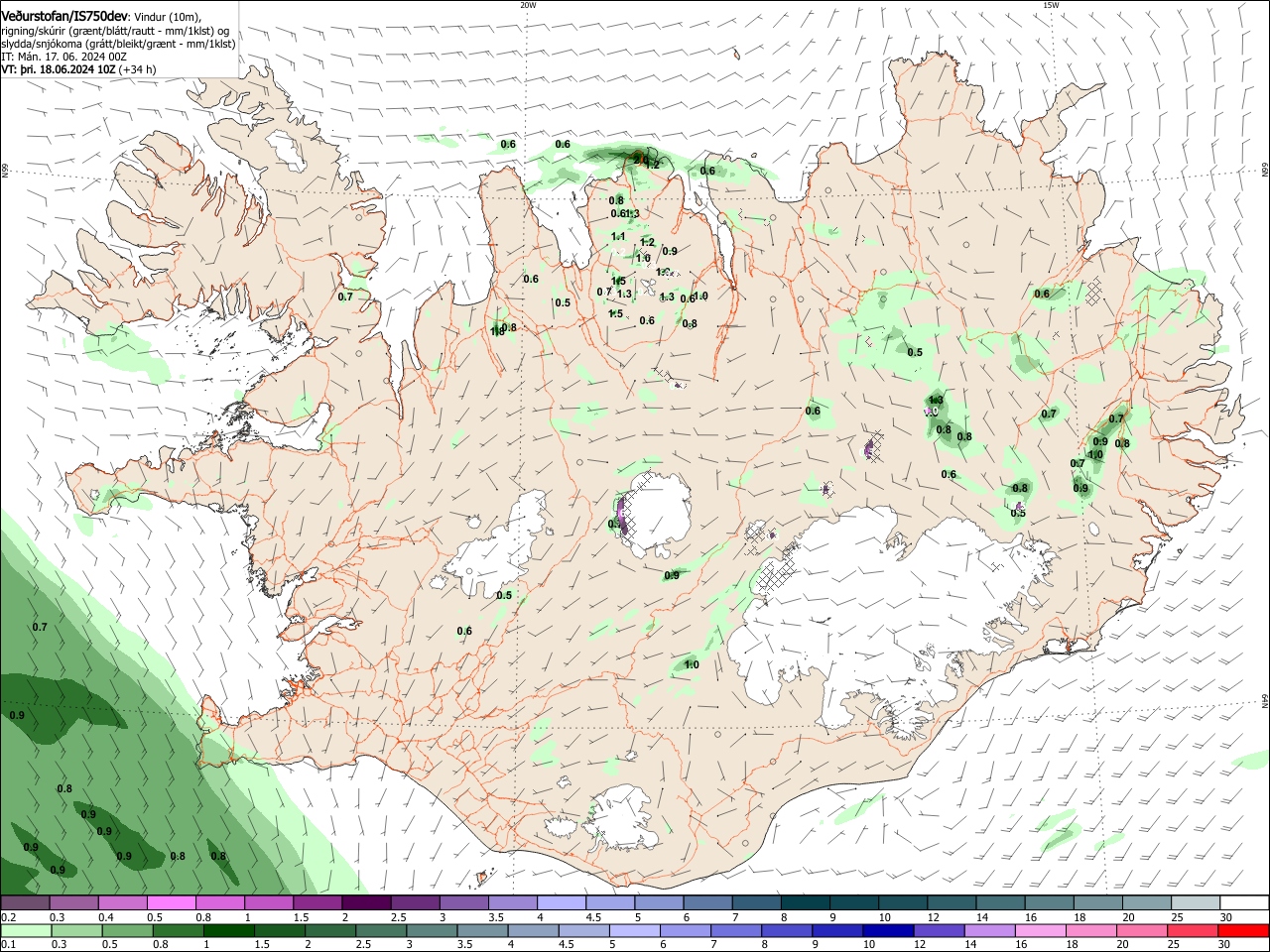Click the 0.1 label in the lower legend
The height and width of the screenshot is (952, 1270).
[x=8, y=944]
